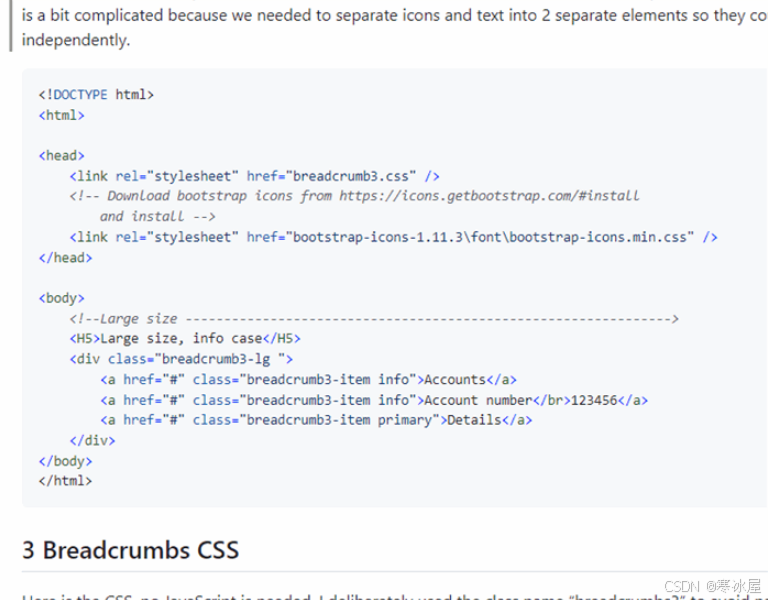Click the H5 "Large size, info case" line

[185, 338]
